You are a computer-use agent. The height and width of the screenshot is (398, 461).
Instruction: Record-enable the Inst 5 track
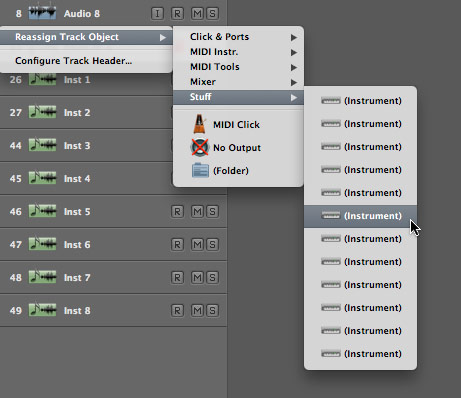pos(177,212)
